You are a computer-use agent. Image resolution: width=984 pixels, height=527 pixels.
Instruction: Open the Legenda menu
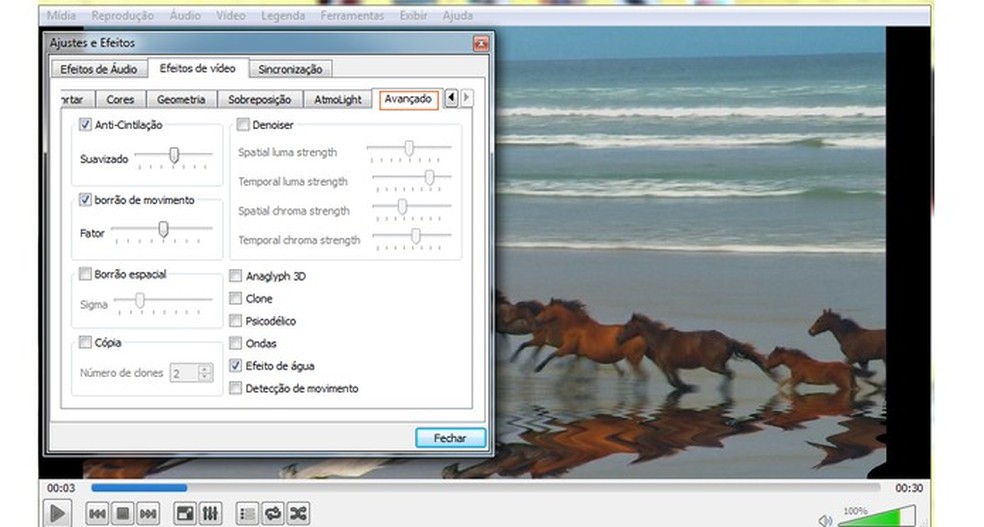point(283,16)
